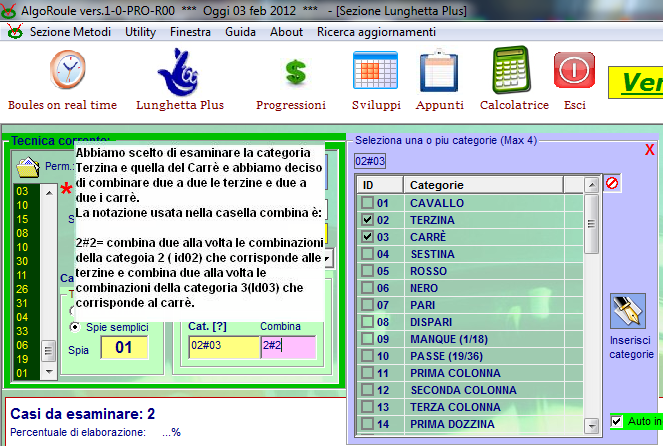663x446 pixels.
Task: Check the 08 DISPARI checkbox
Action: 367,322
